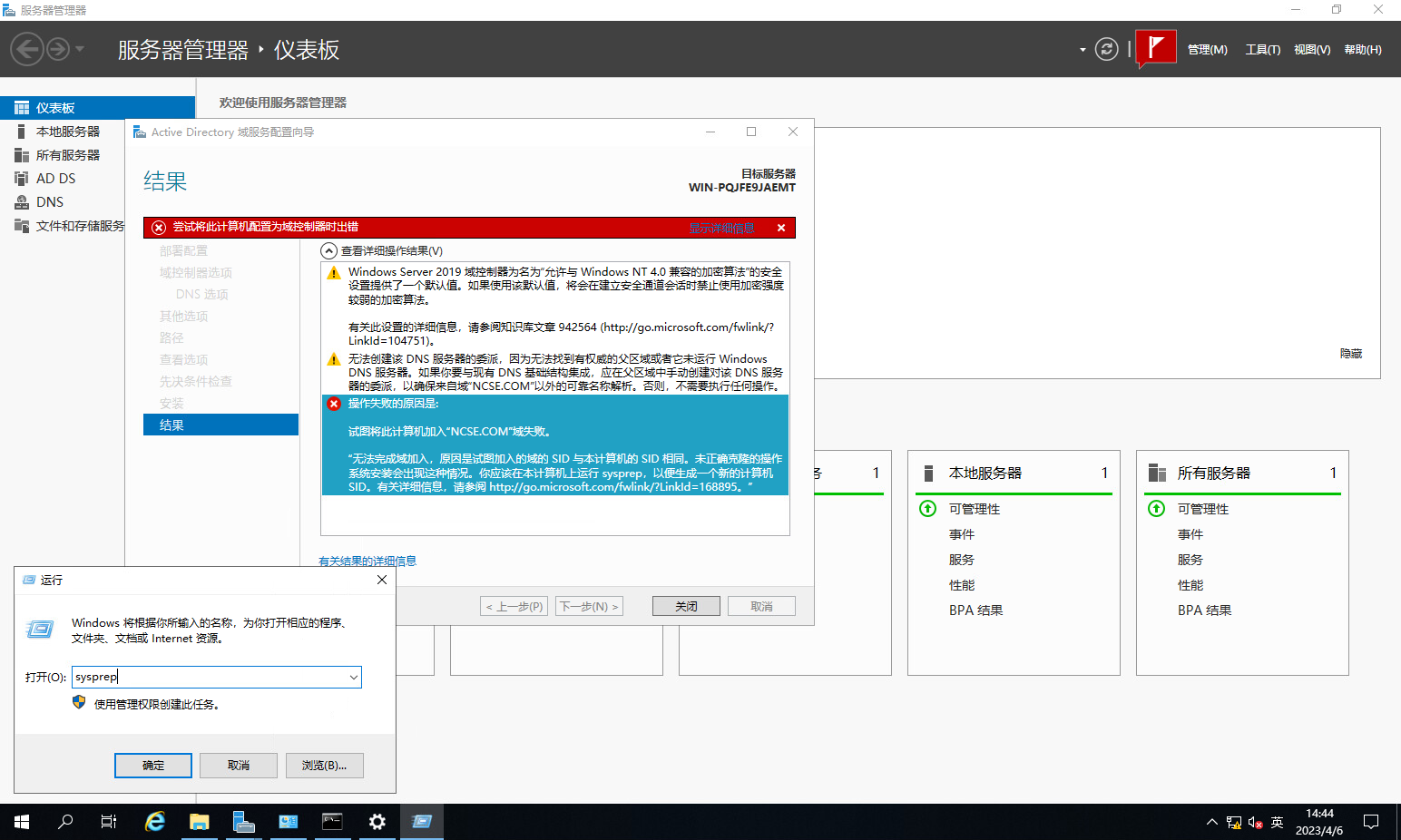
Task: Click the 显示详细信息 link in the error banner
Action: click(721, 228)
